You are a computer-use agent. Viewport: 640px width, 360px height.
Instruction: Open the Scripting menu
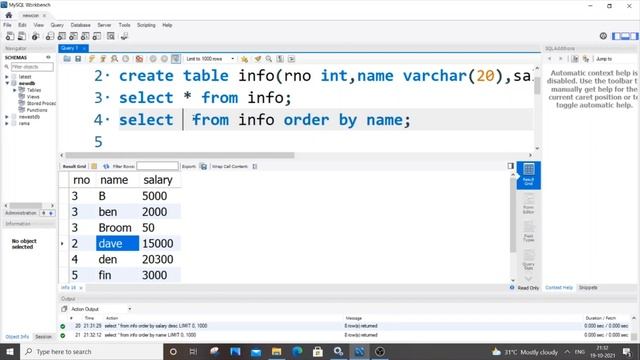(x=146, y=25)
